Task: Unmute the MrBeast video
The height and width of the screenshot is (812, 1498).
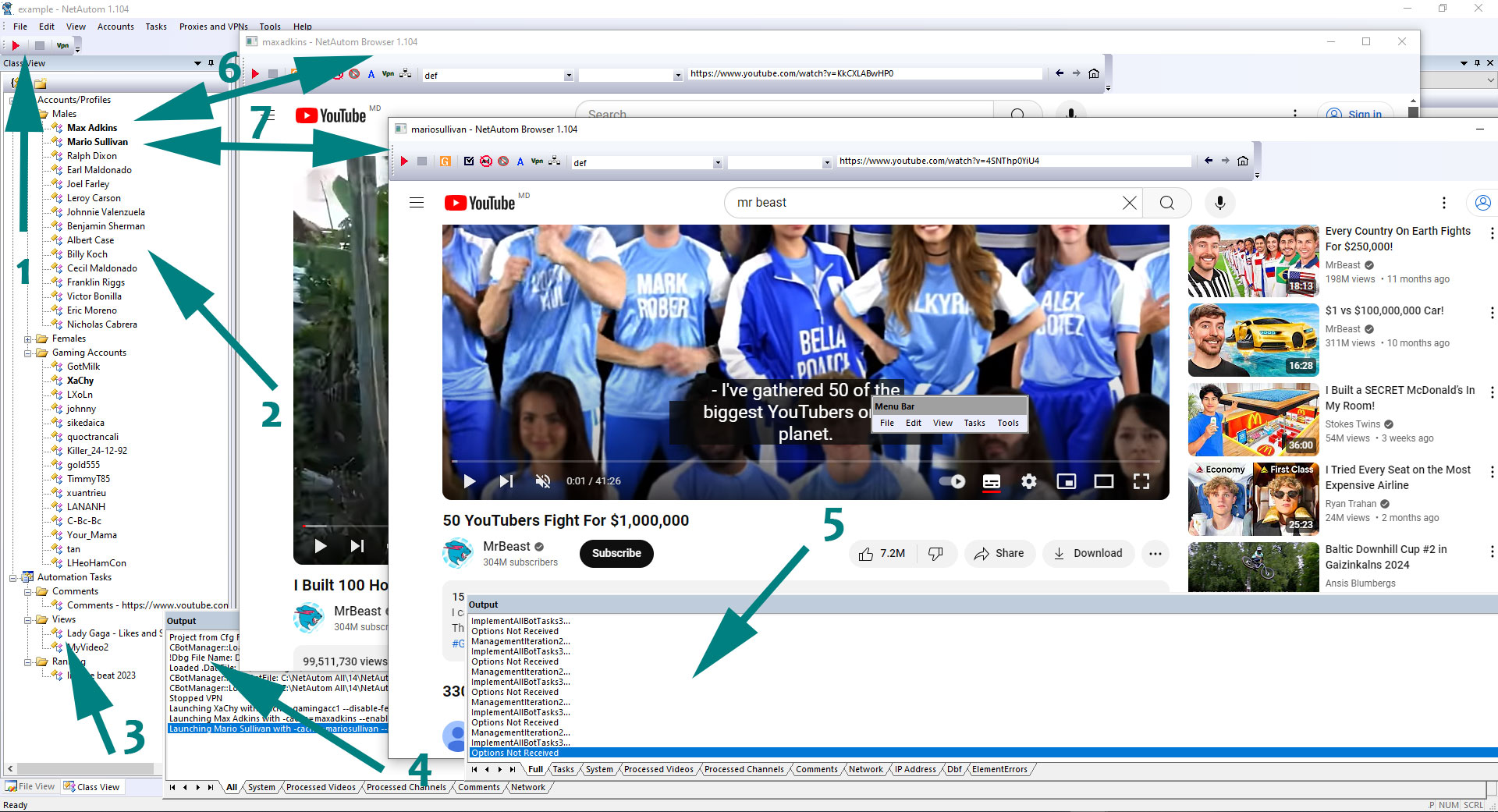Action: click(543, 481)
